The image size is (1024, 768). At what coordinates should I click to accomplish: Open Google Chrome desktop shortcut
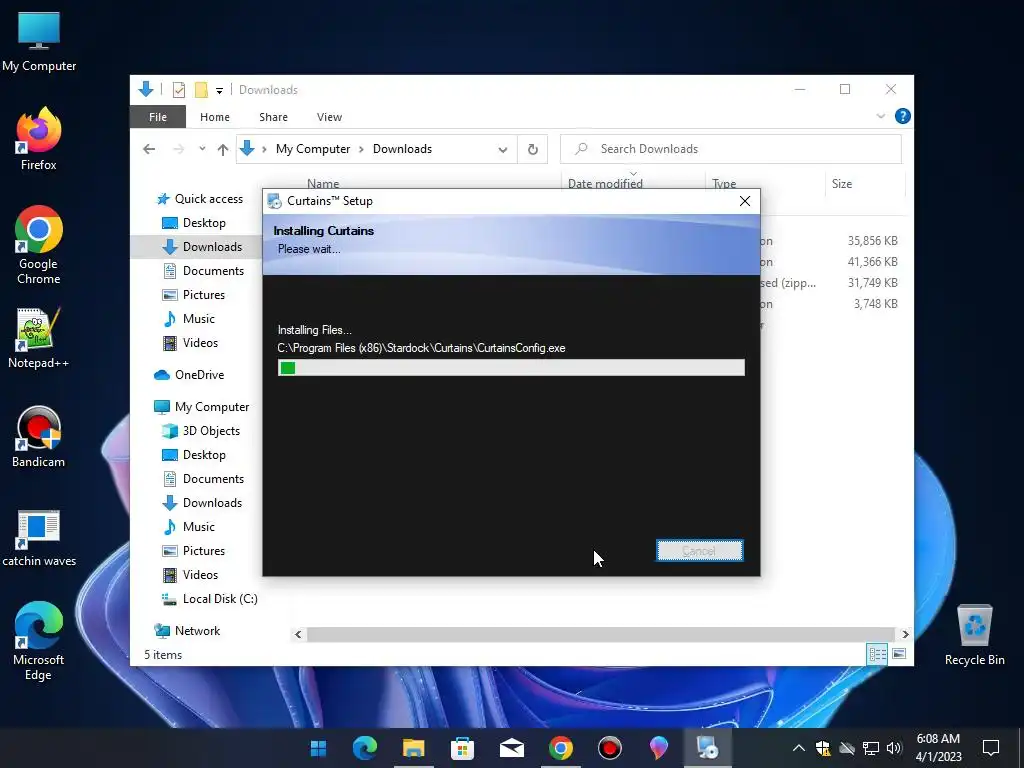point(39,245)
